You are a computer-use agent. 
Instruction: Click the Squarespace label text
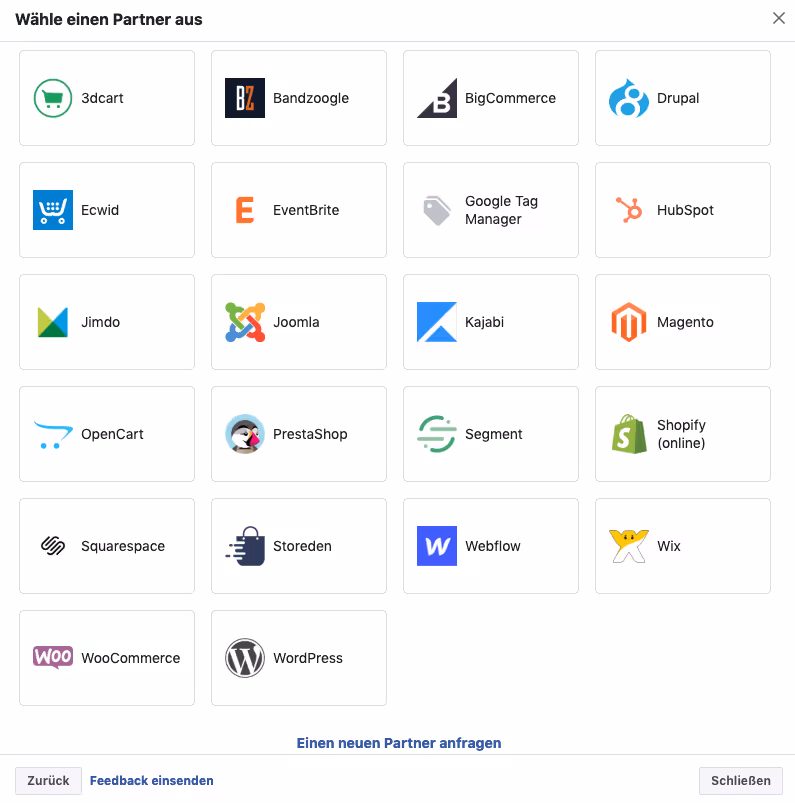pos(123,546)
